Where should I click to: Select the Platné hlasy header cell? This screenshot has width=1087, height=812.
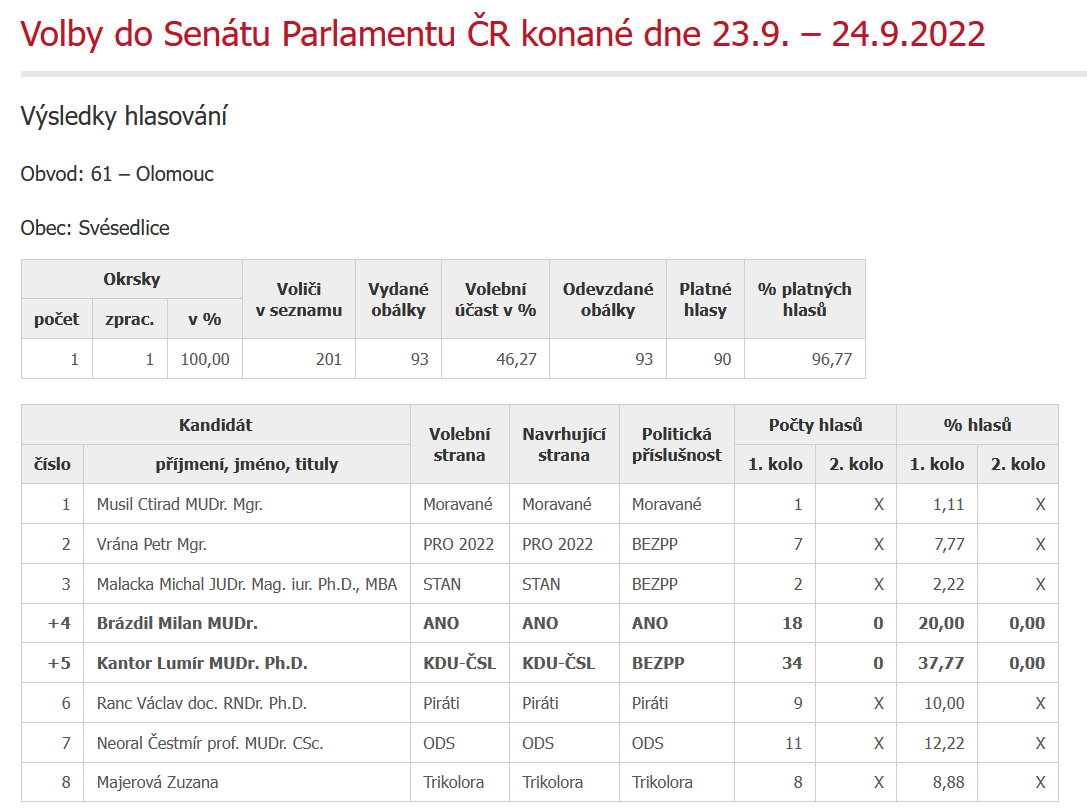click(x=705, y=300)
